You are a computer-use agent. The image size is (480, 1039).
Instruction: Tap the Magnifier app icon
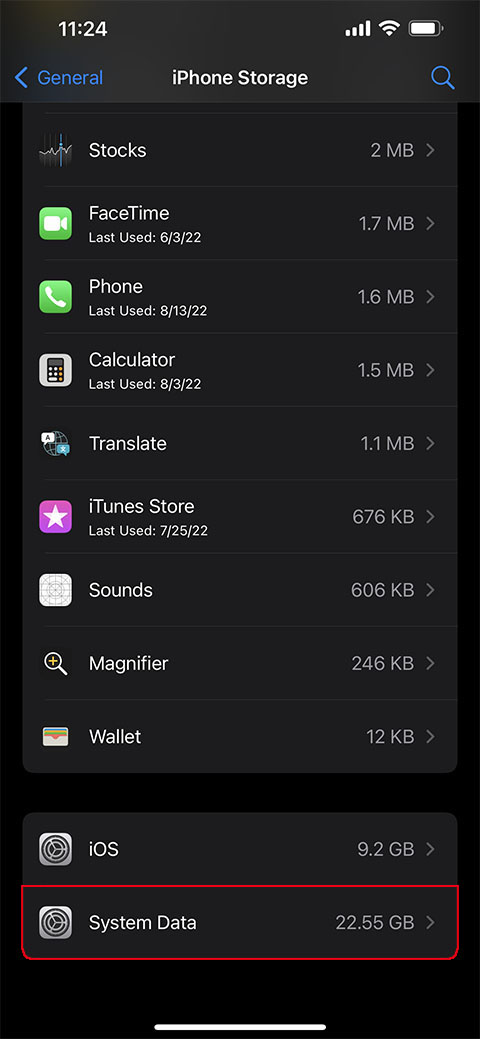click(56, 663)
